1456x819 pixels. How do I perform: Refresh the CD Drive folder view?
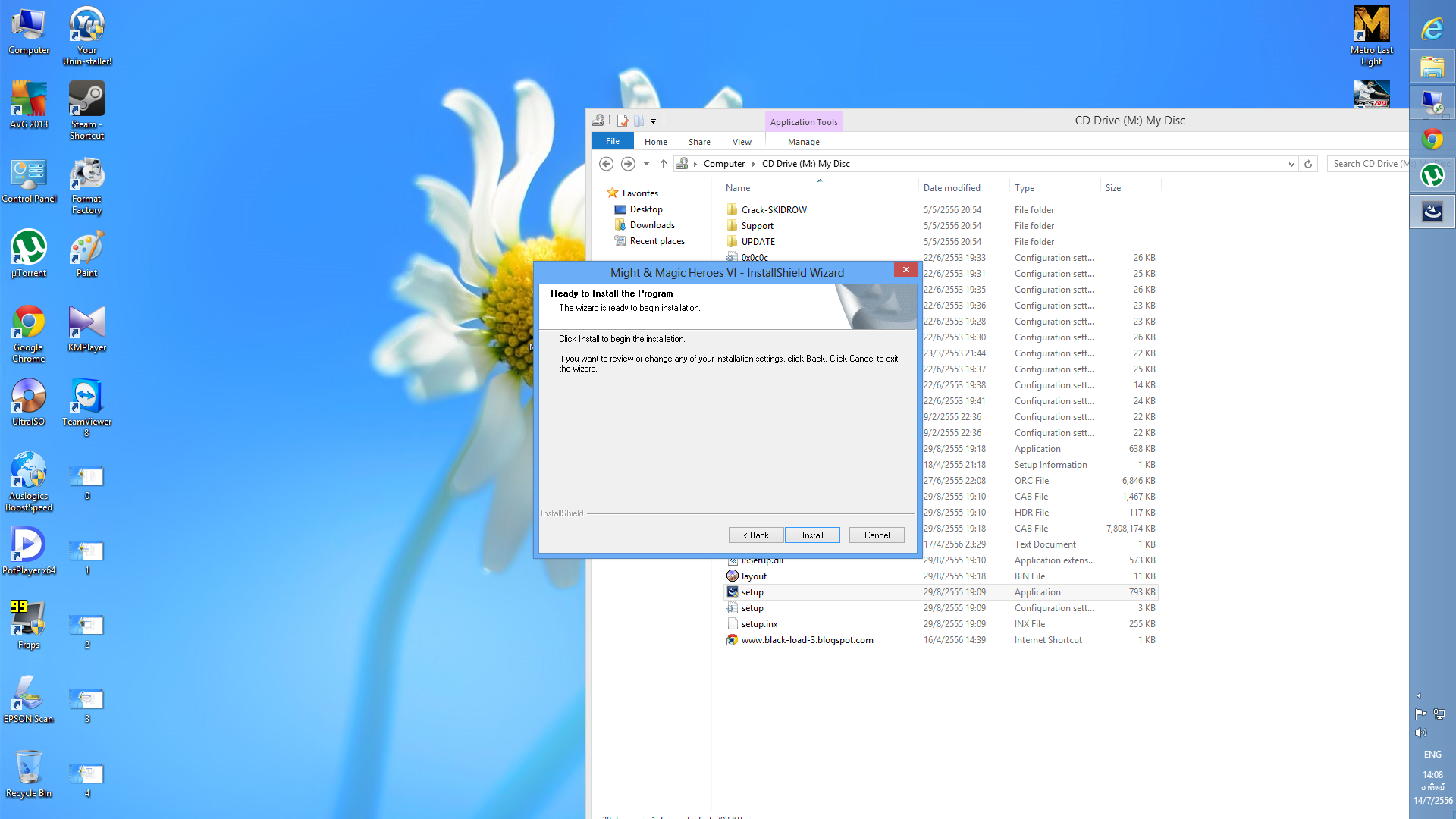pyautogui.click(x=1308, y=164)
